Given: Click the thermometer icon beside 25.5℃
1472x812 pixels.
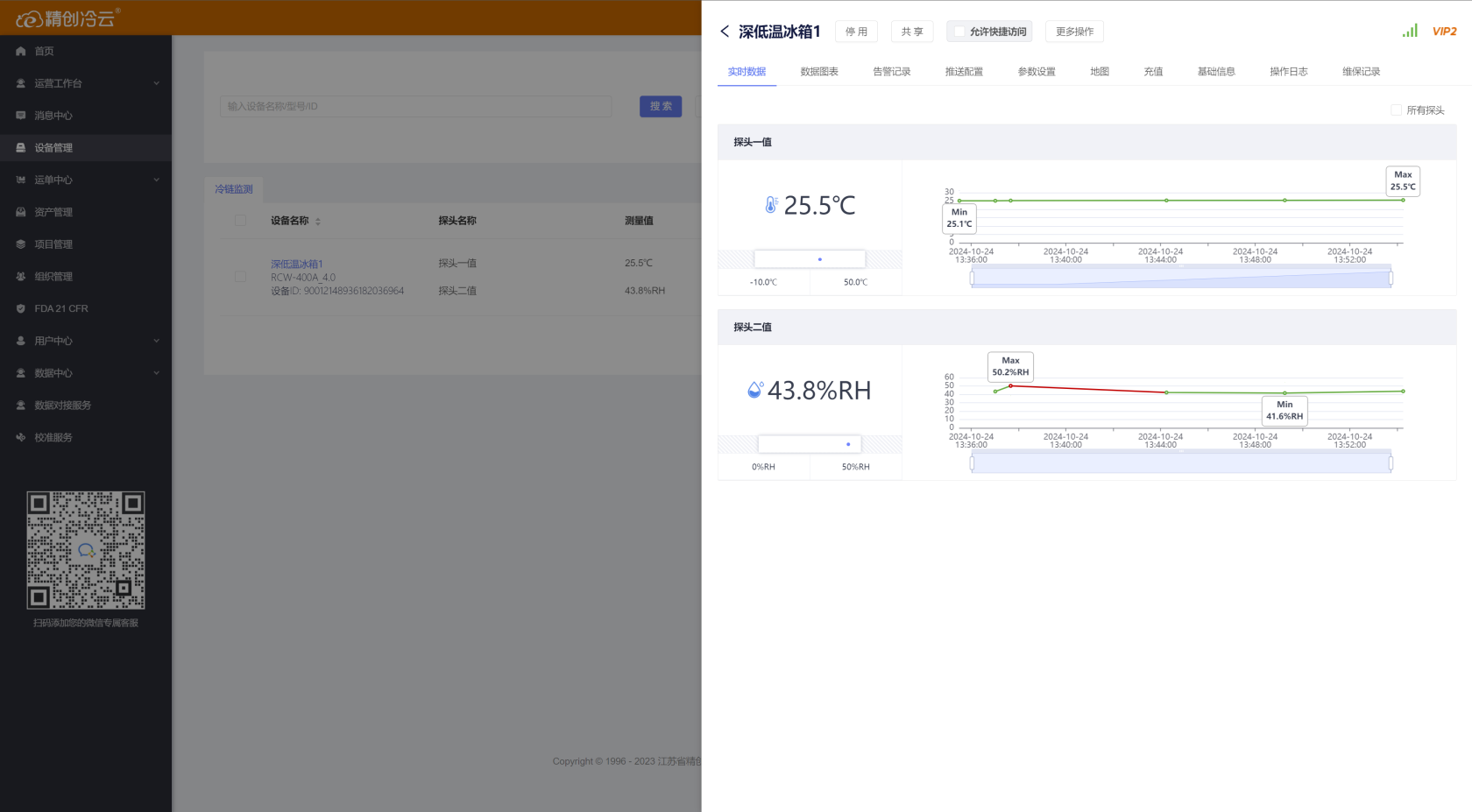Looking at the screenshot, I should 771,205.
